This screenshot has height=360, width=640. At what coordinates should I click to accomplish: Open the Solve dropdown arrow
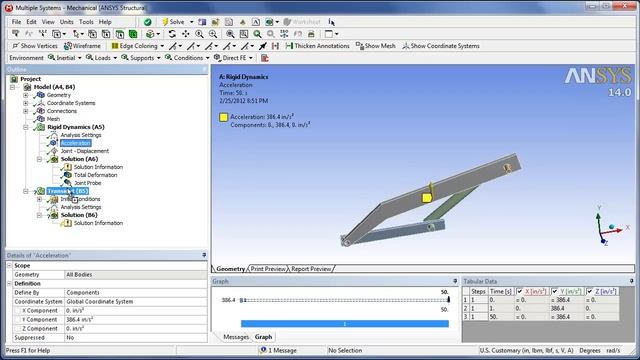tap(191, 22)
